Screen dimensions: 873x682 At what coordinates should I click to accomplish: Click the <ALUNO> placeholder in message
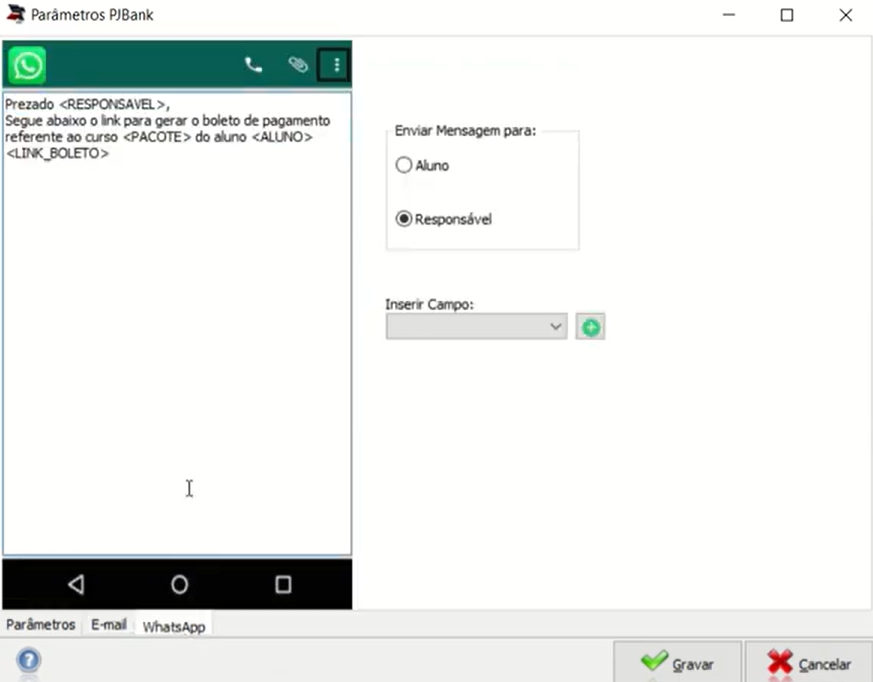(282, 137)
